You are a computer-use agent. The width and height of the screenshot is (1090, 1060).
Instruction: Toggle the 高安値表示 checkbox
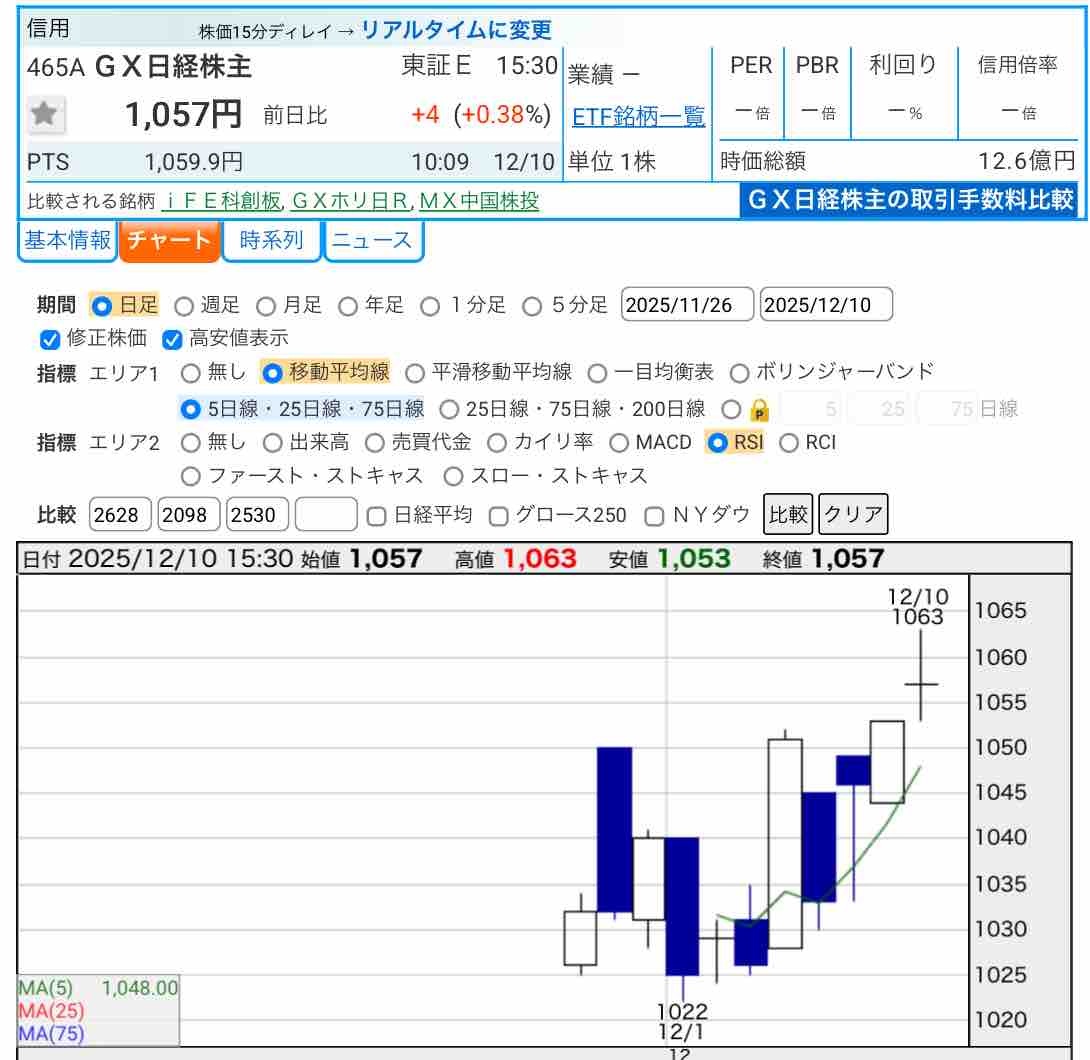pos(171,339)
